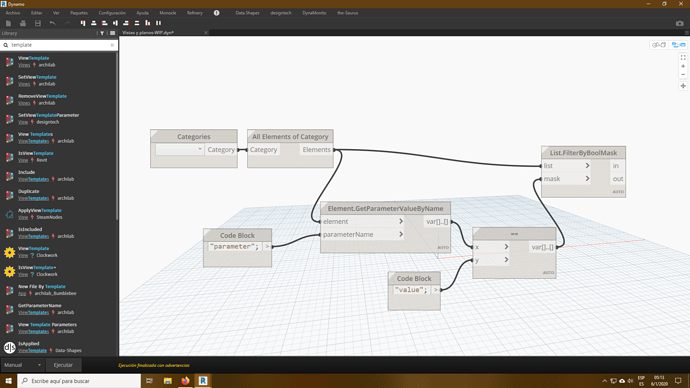Click chevron on mask input port

point(587,179)
